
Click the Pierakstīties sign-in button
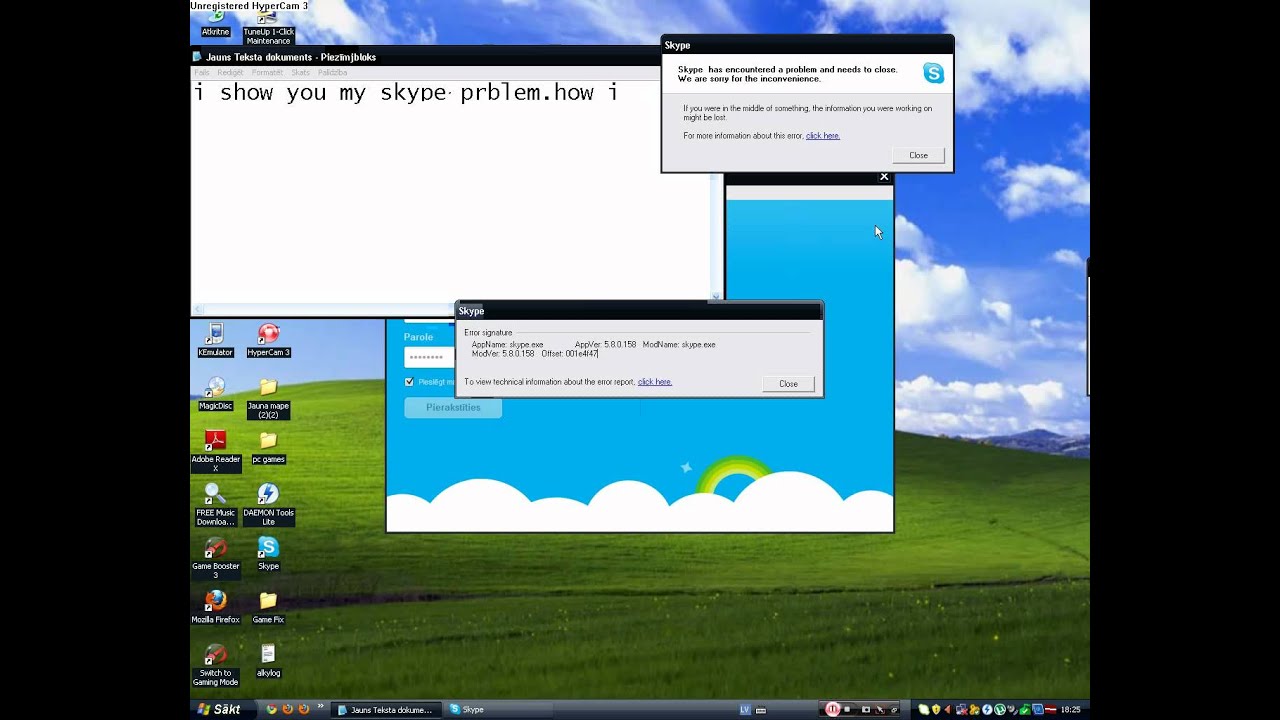tap(453, 407)
